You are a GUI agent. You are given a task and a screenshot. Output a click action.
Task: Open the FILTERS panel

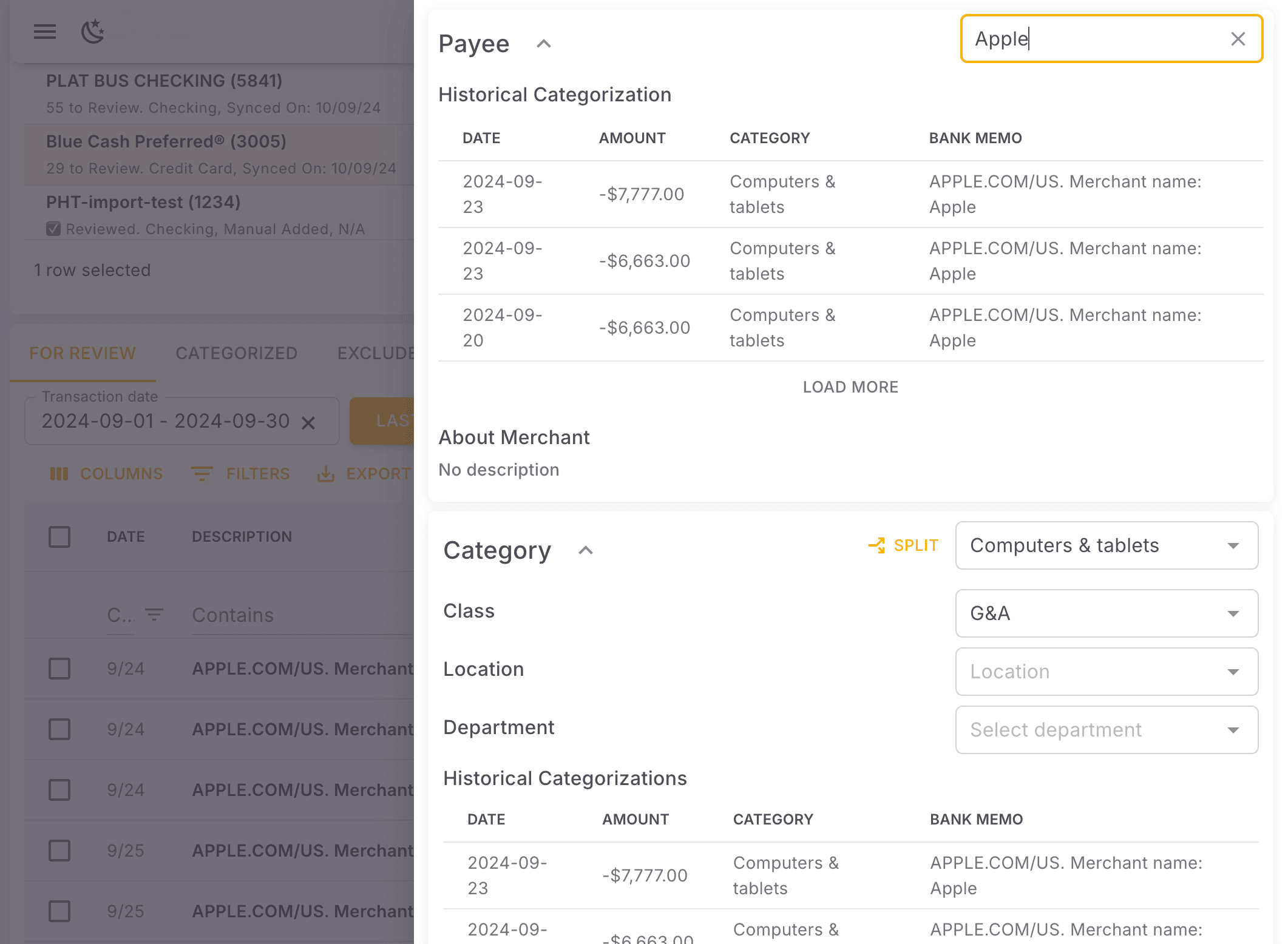pos(241,474)
